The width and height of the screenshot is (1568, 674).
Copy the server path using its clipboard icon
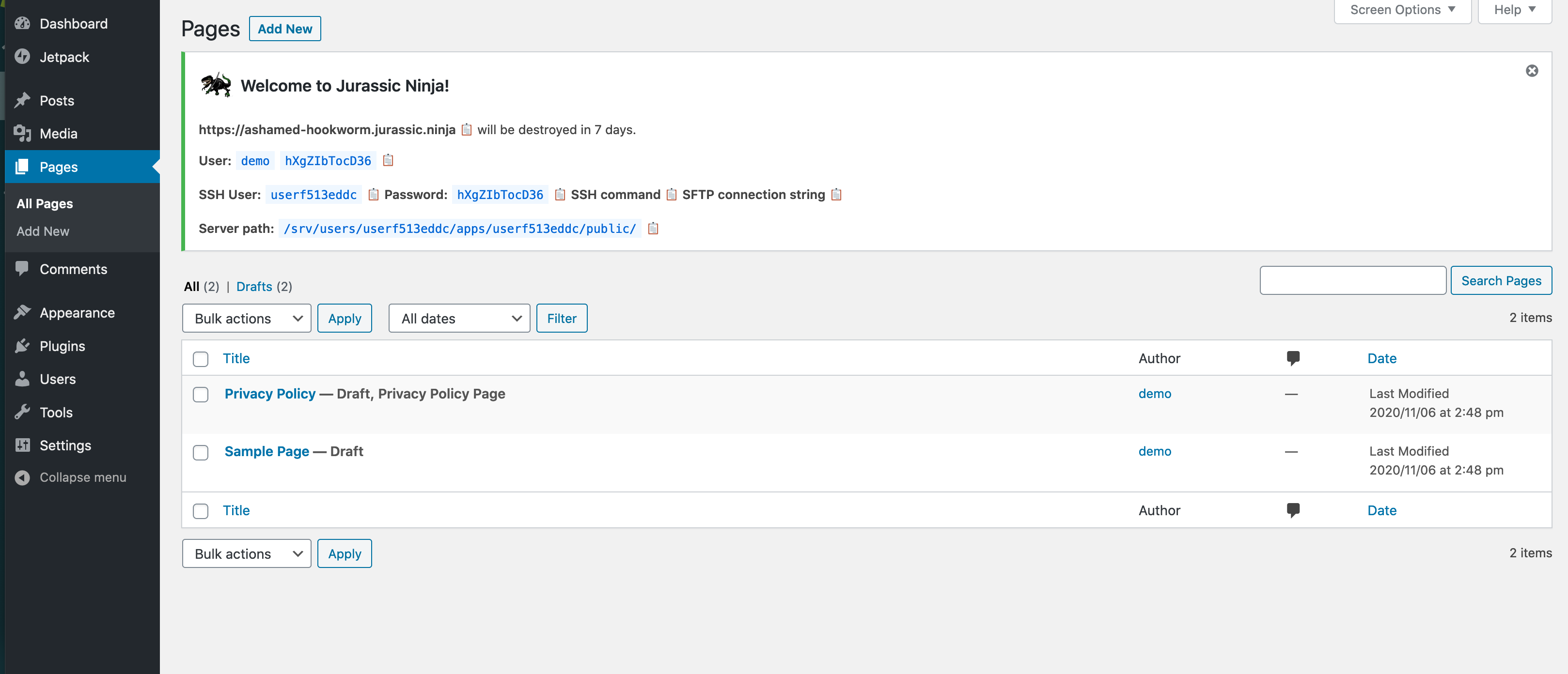click(653, 229)
